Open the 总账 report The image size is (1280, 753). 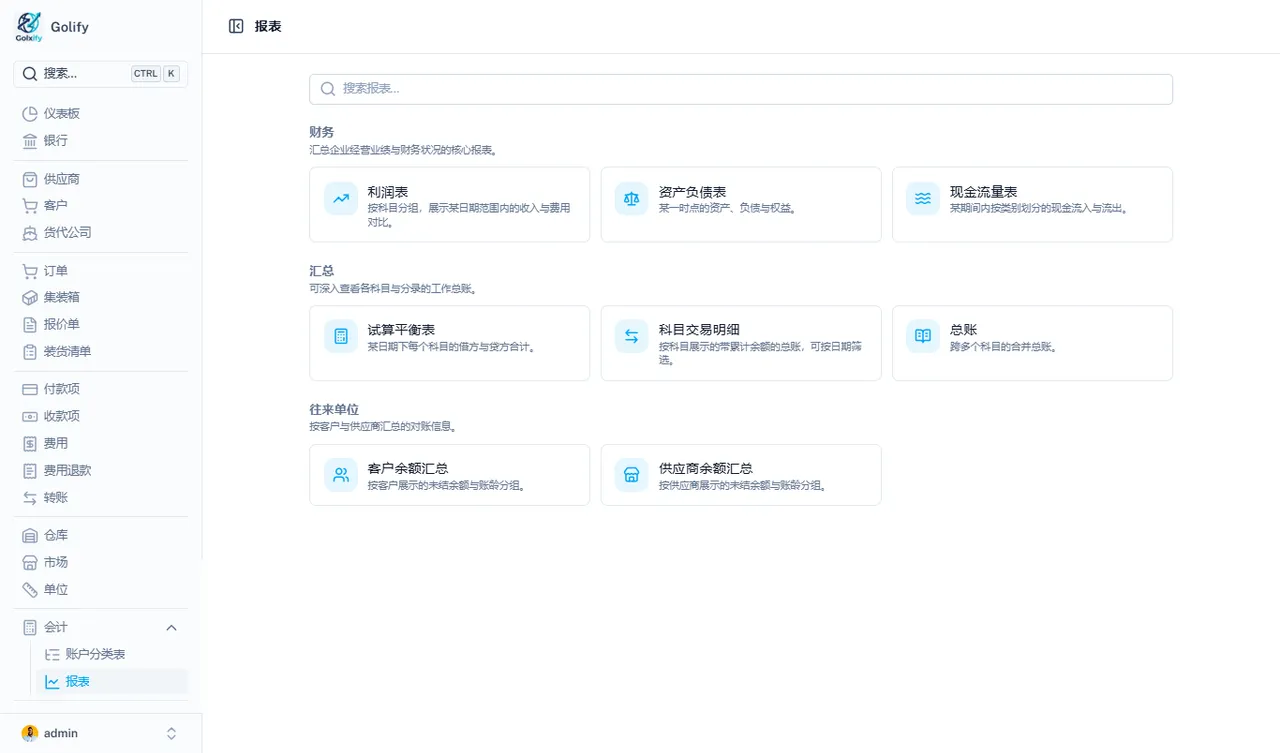pyautogui.click(x=1032, y=343)
